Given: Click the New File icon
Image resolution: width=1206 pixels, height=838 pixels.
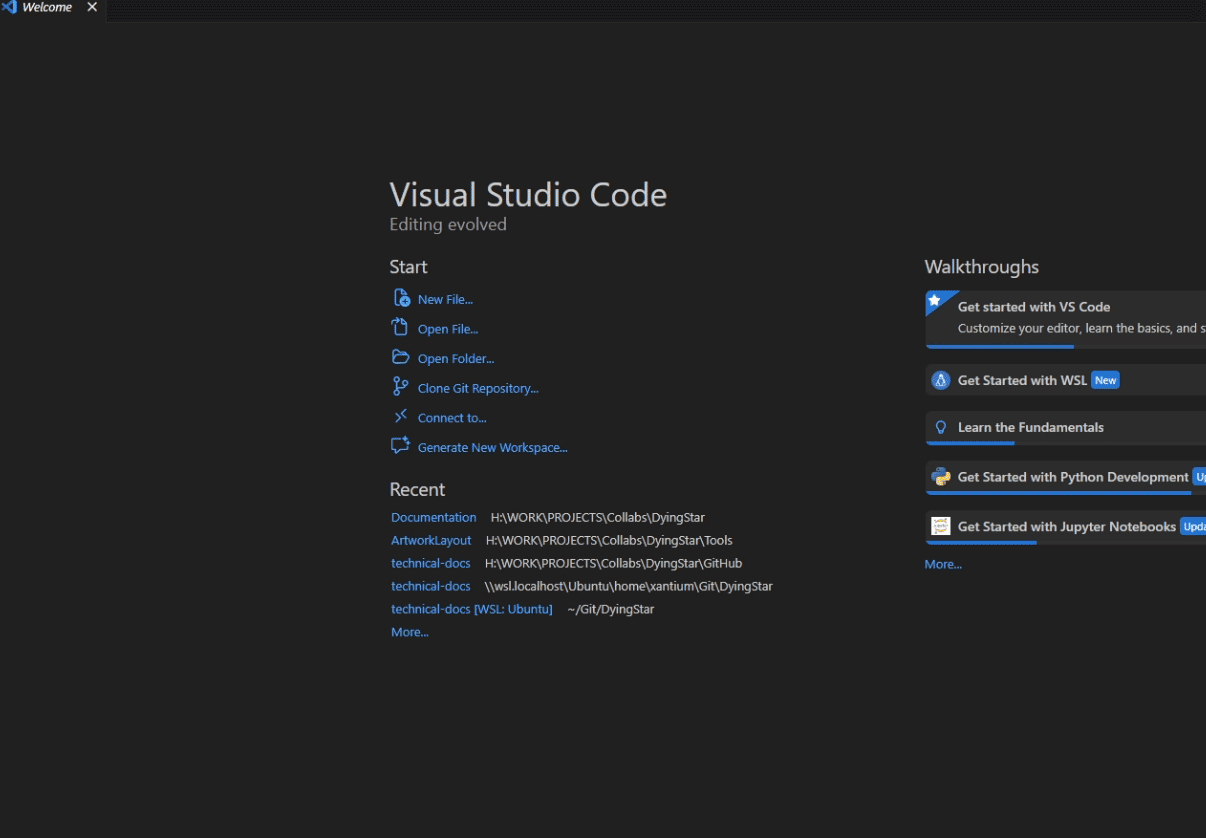Looking at the screenshot, I should point(401,298).
